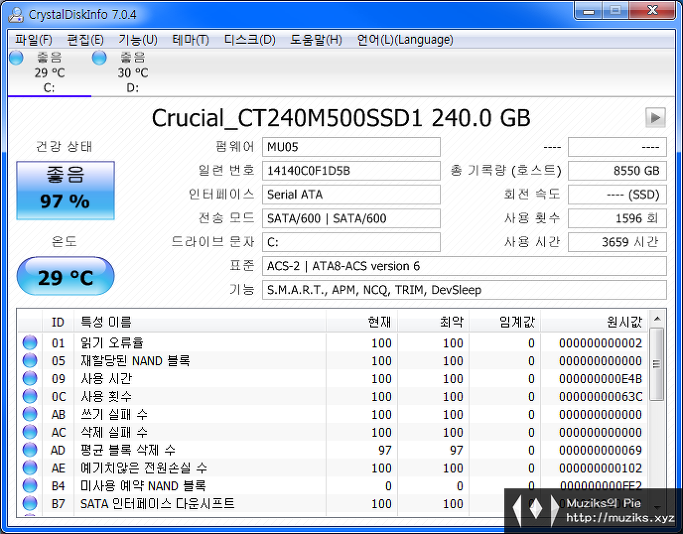Click status icon of row 0C 사용 횟수
The width and height of the screenshot is (683, 534).
tap(30, 396)
